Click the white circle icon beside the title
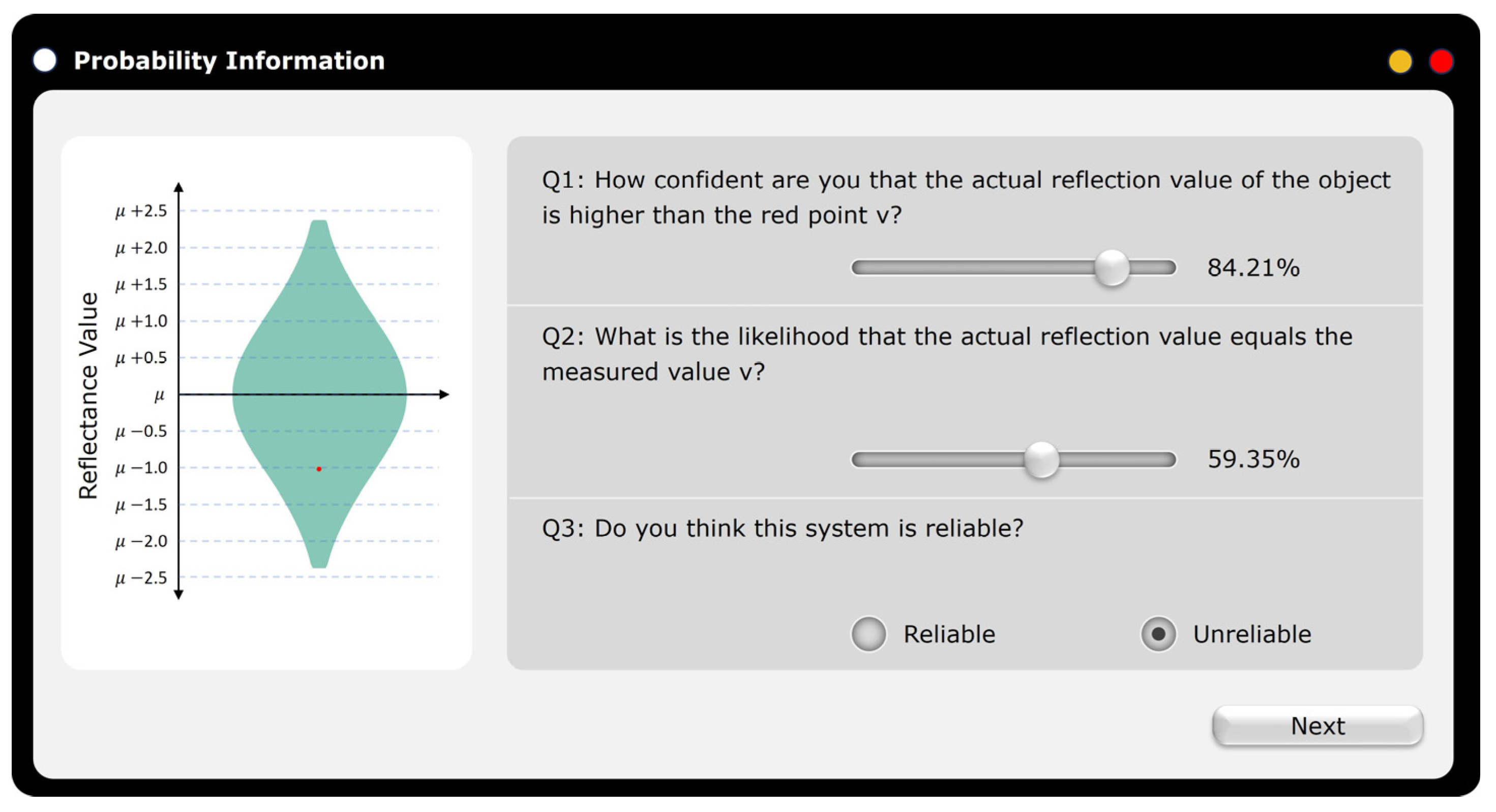The image size is (1496, 812). point(45,60)
